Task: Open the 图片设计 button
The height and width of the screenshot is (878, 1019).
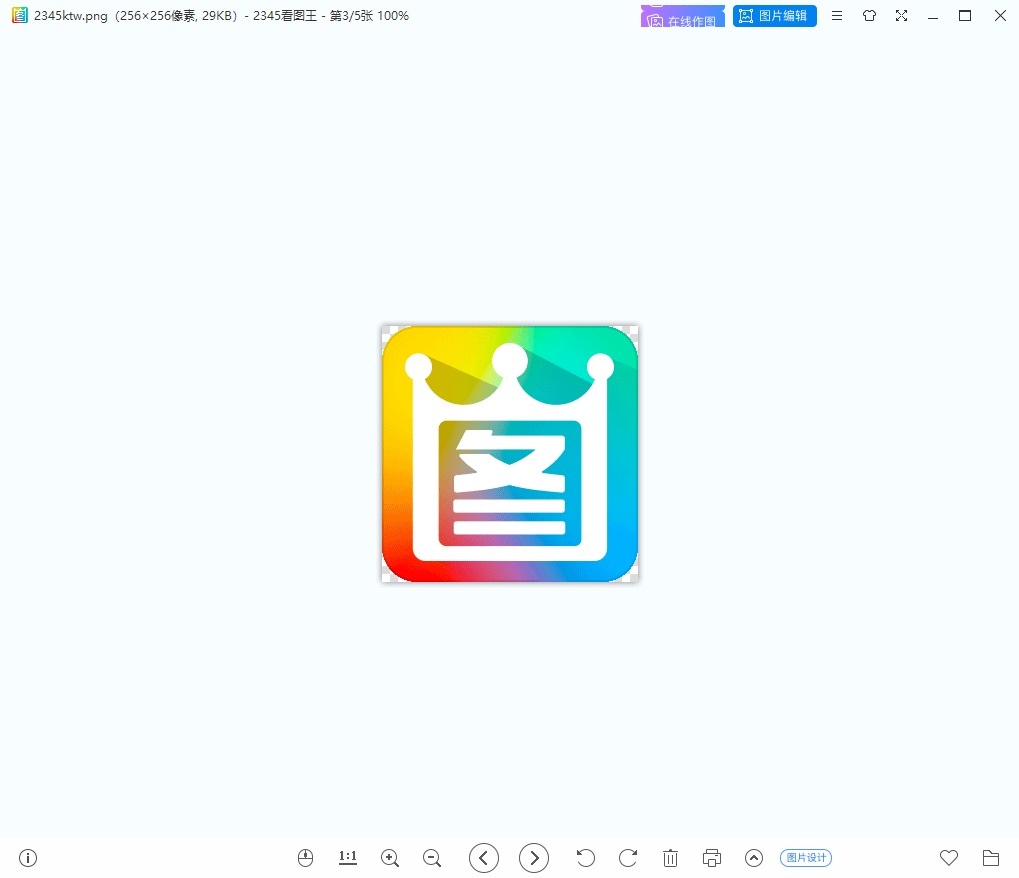Action: point(806,858)
